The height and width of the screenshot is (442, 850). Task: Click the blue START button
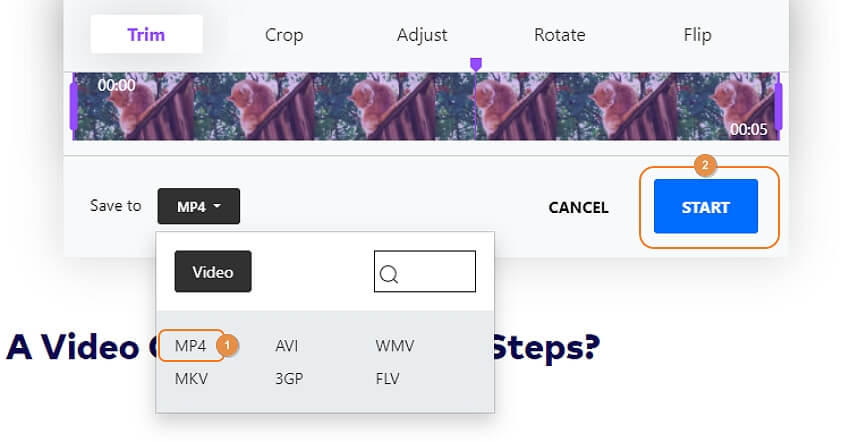pyautogui.click(x=706, y=206)
